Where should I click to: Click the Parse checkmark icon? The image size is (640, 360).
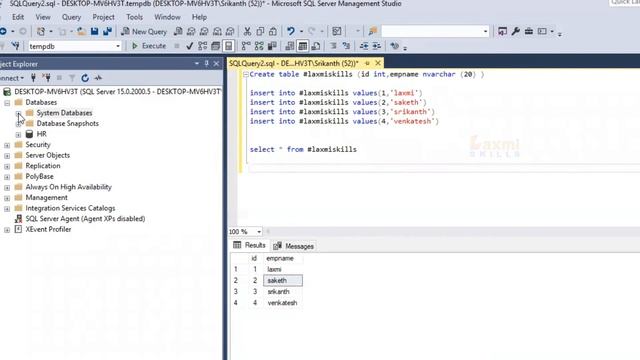189,46
